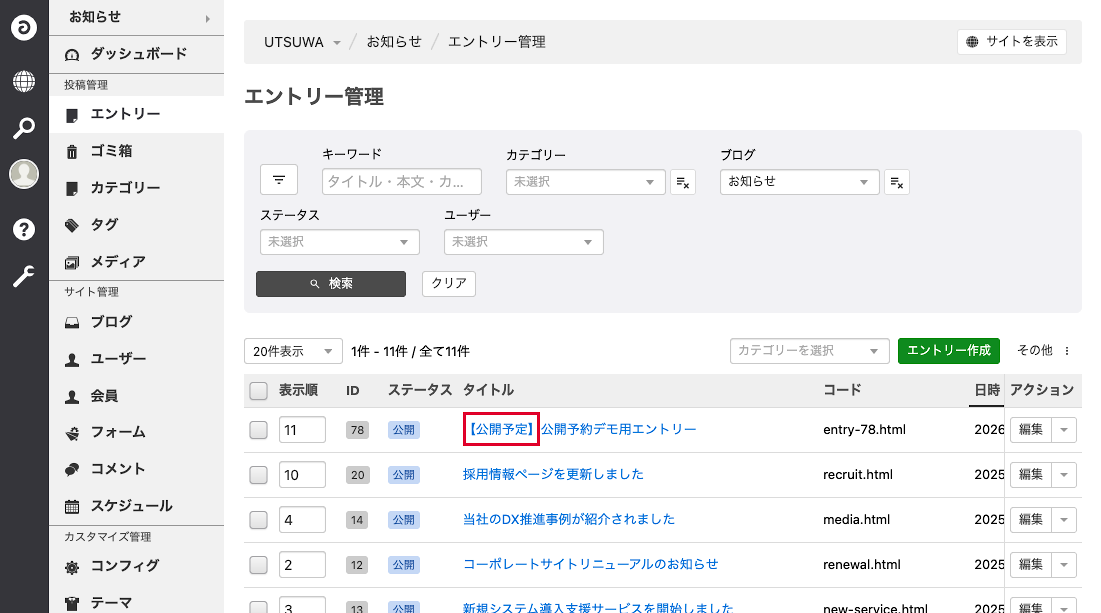
Task: Click the エントリー作成 button
Action: [x=949, y=350]
